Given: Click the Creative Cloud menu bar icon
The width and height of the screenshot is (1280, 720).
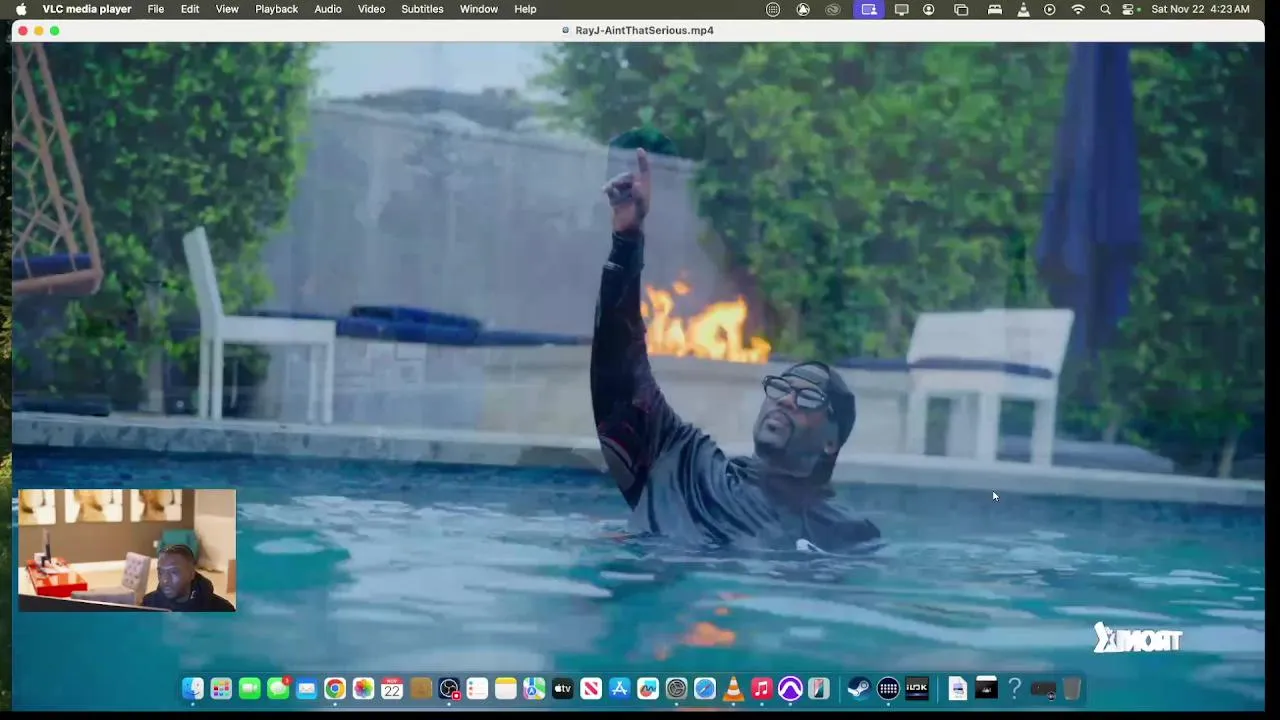Looking at the screenshot, I should 833,9.
